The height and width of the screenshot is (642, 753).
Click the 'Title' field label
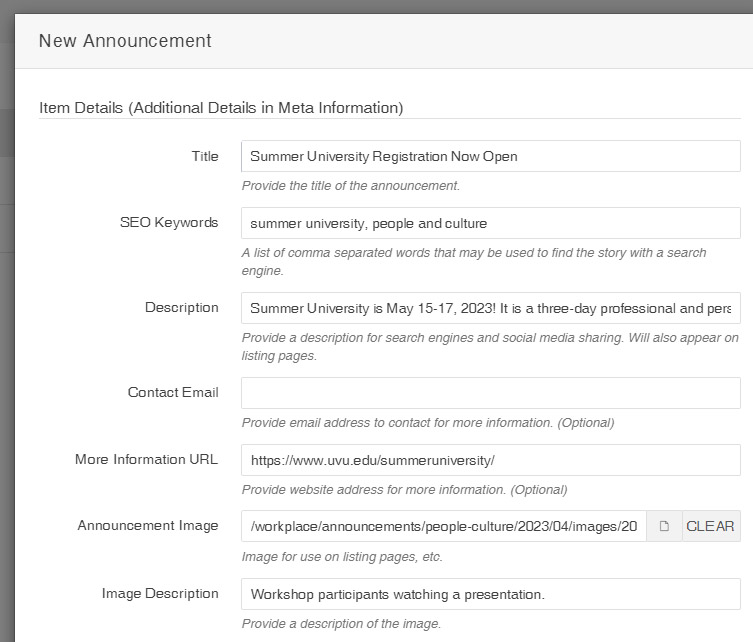click(x=205, y=156)
